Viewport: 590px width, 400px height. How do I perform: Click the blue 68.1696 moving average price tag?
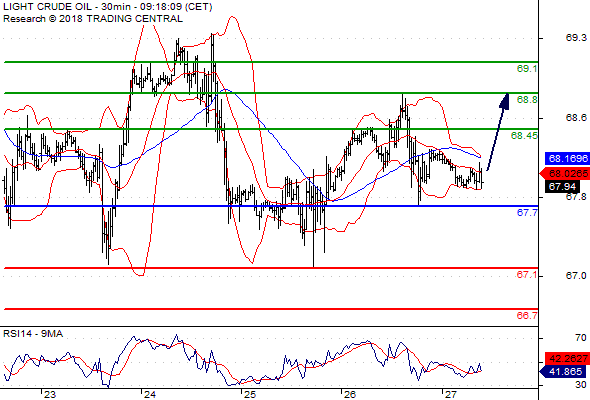[567, 158]
